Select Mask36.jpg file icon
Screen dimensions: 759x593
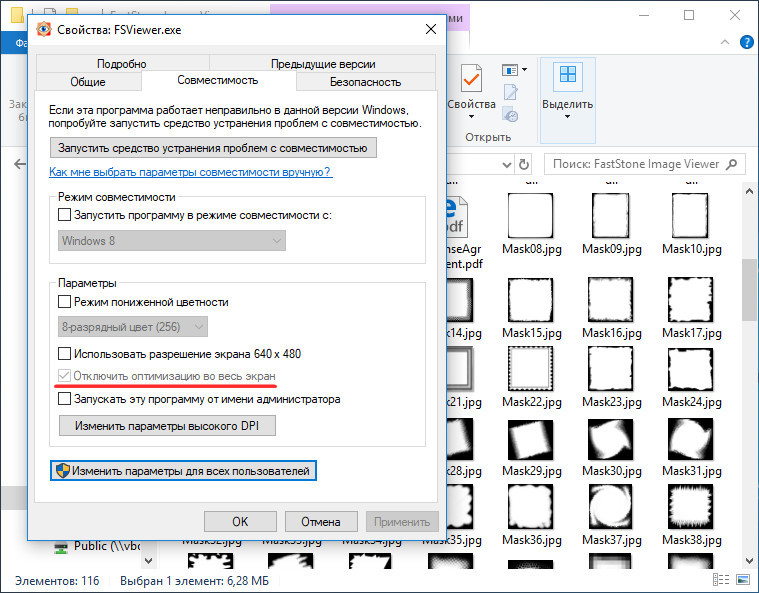[531, 507]
